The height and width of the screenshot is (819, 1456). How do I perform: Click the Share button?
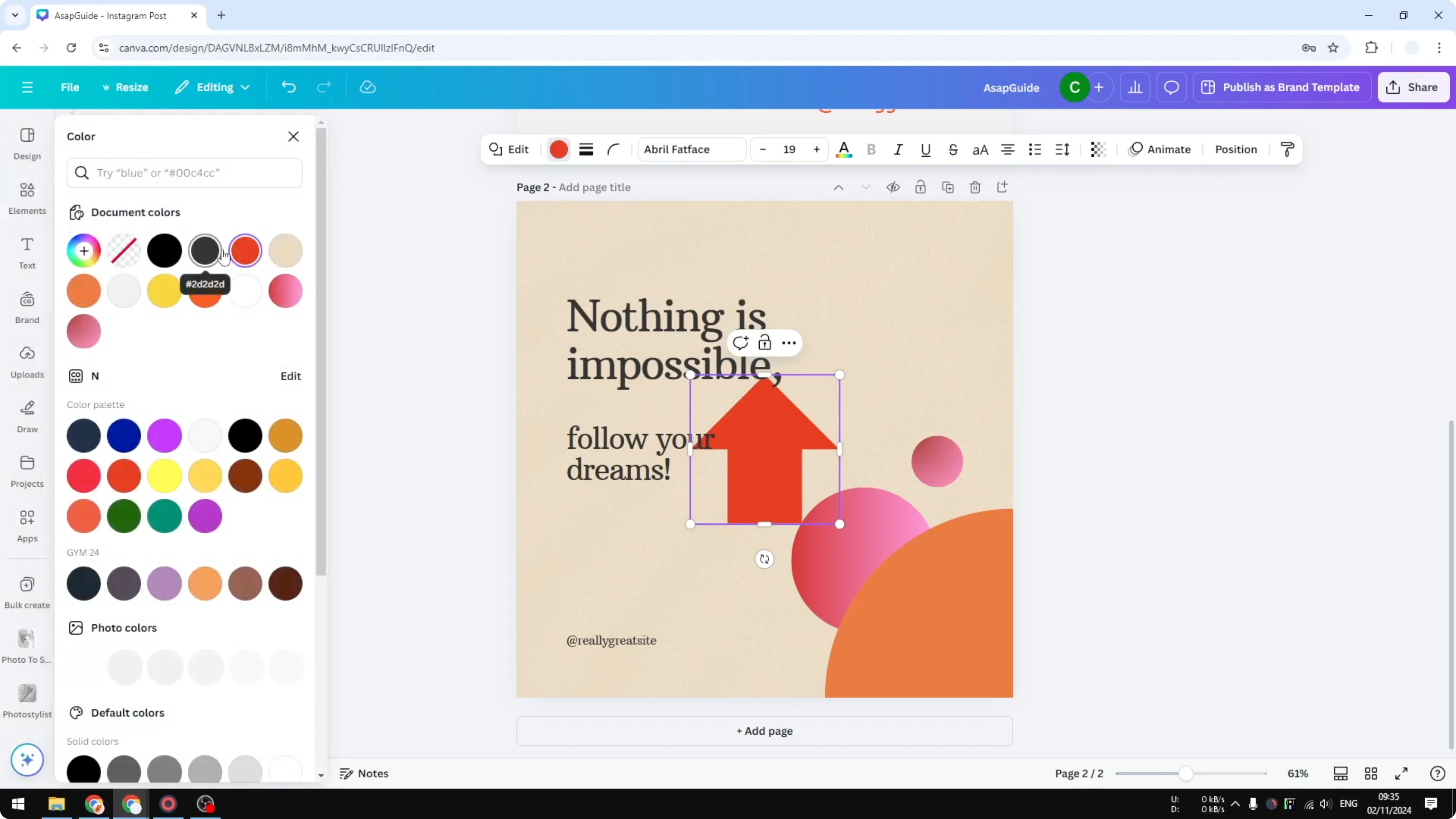coord(1413,87)
